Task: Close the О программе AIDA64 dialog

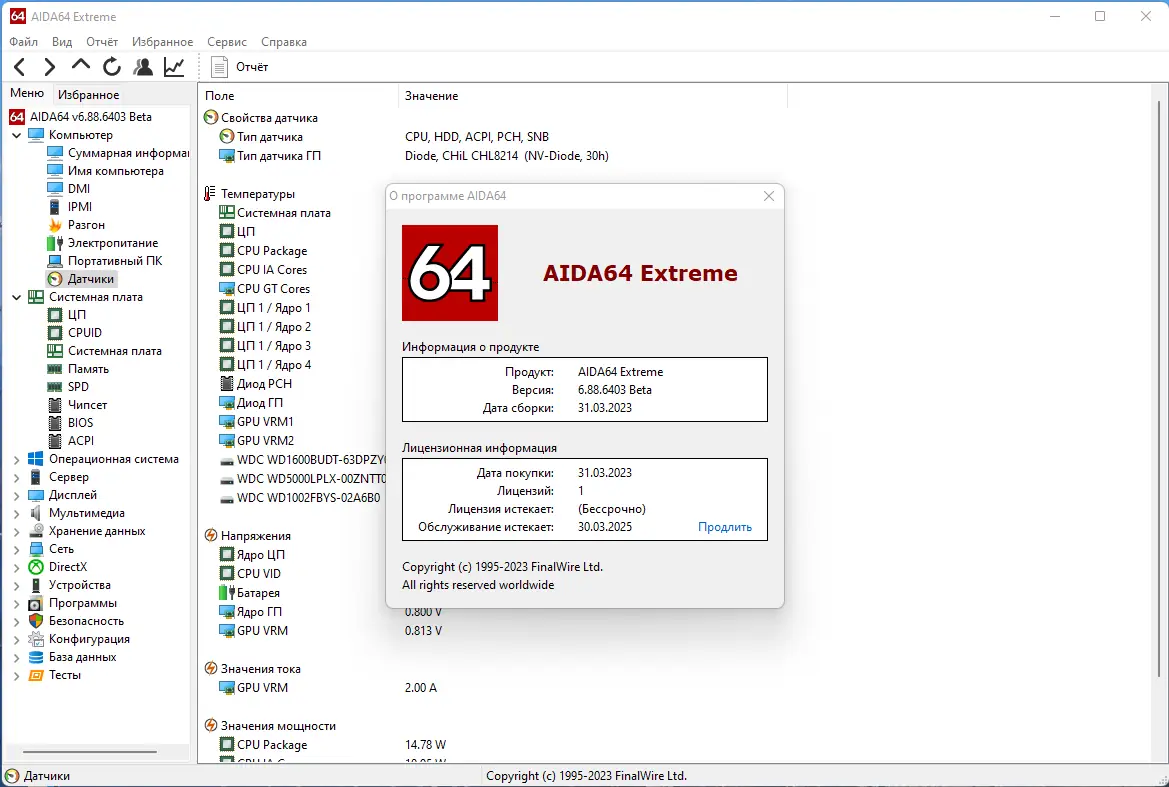Action: (769, 196)
